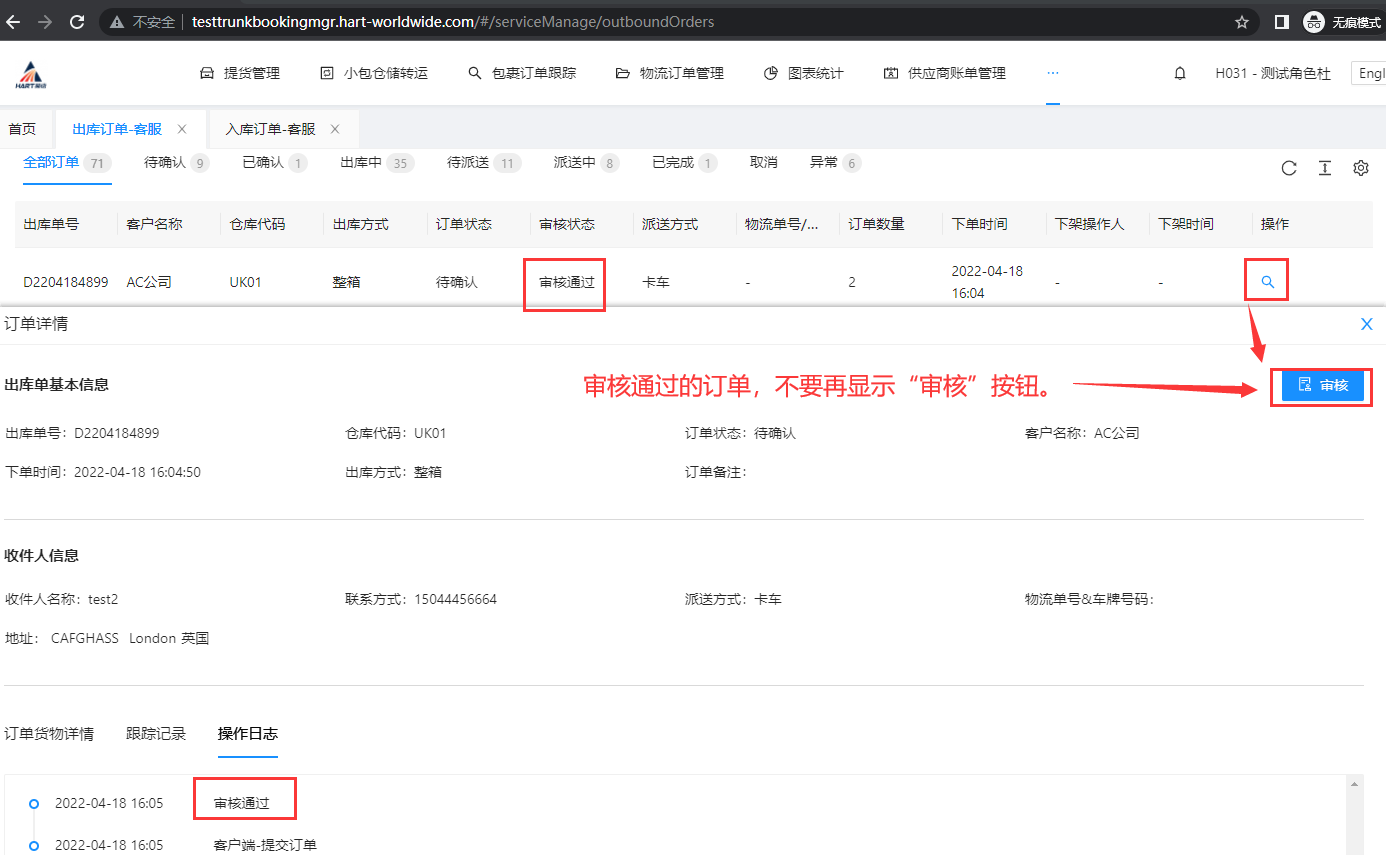1386x855 pixels.
Task: Click the refresh icon above the table
Action: [1289, 168]
